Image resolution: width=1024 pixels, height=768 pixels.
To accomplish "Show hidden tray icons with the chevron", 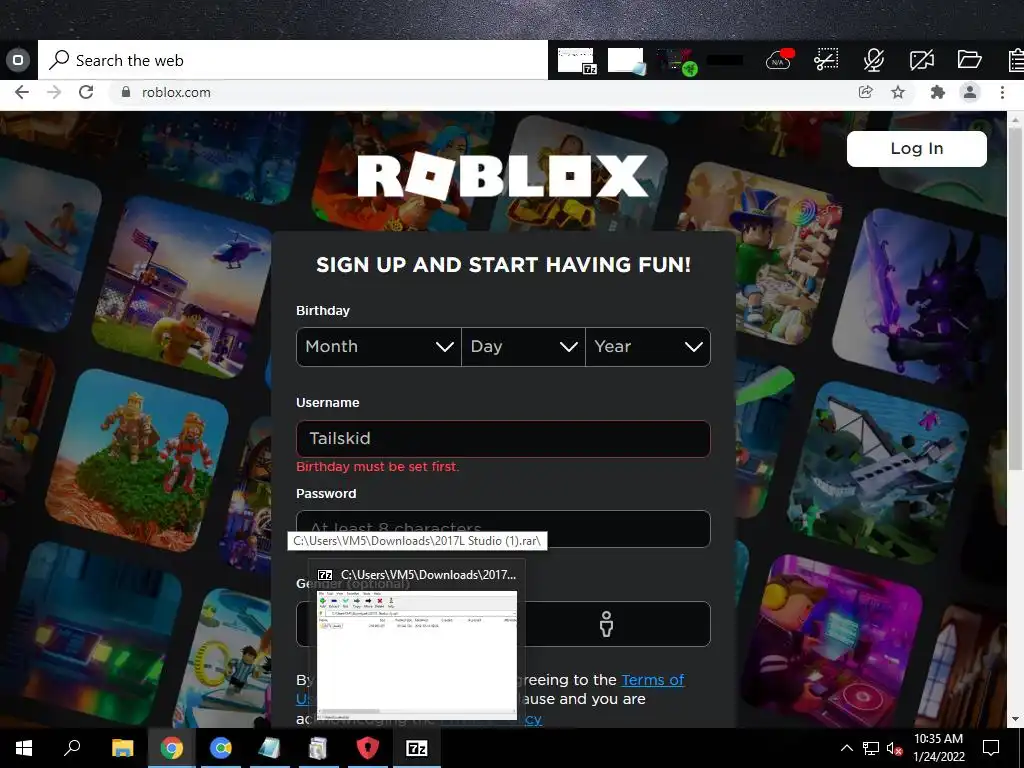I will [846, 748].
